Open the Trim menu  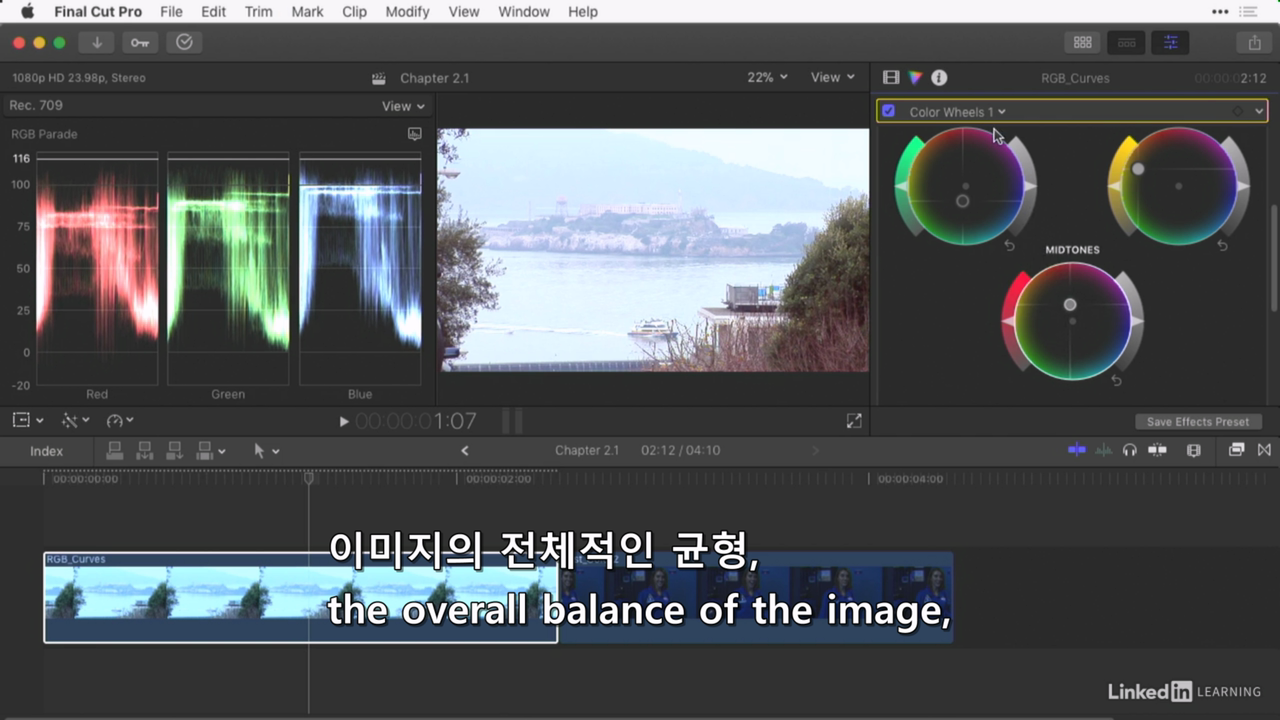(258, 12)
